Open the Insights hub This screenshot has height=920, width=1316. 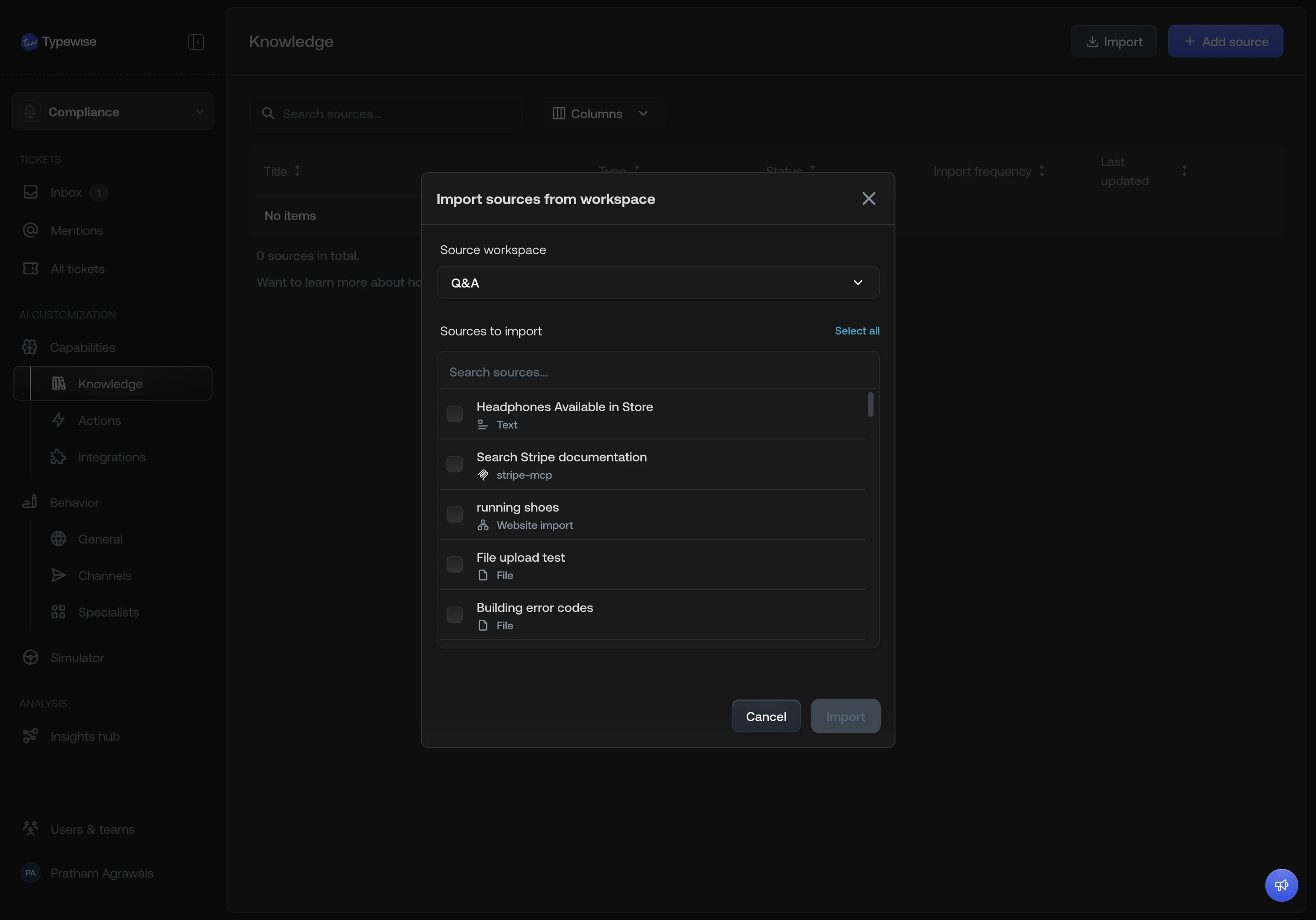click(x=84, y=737)
